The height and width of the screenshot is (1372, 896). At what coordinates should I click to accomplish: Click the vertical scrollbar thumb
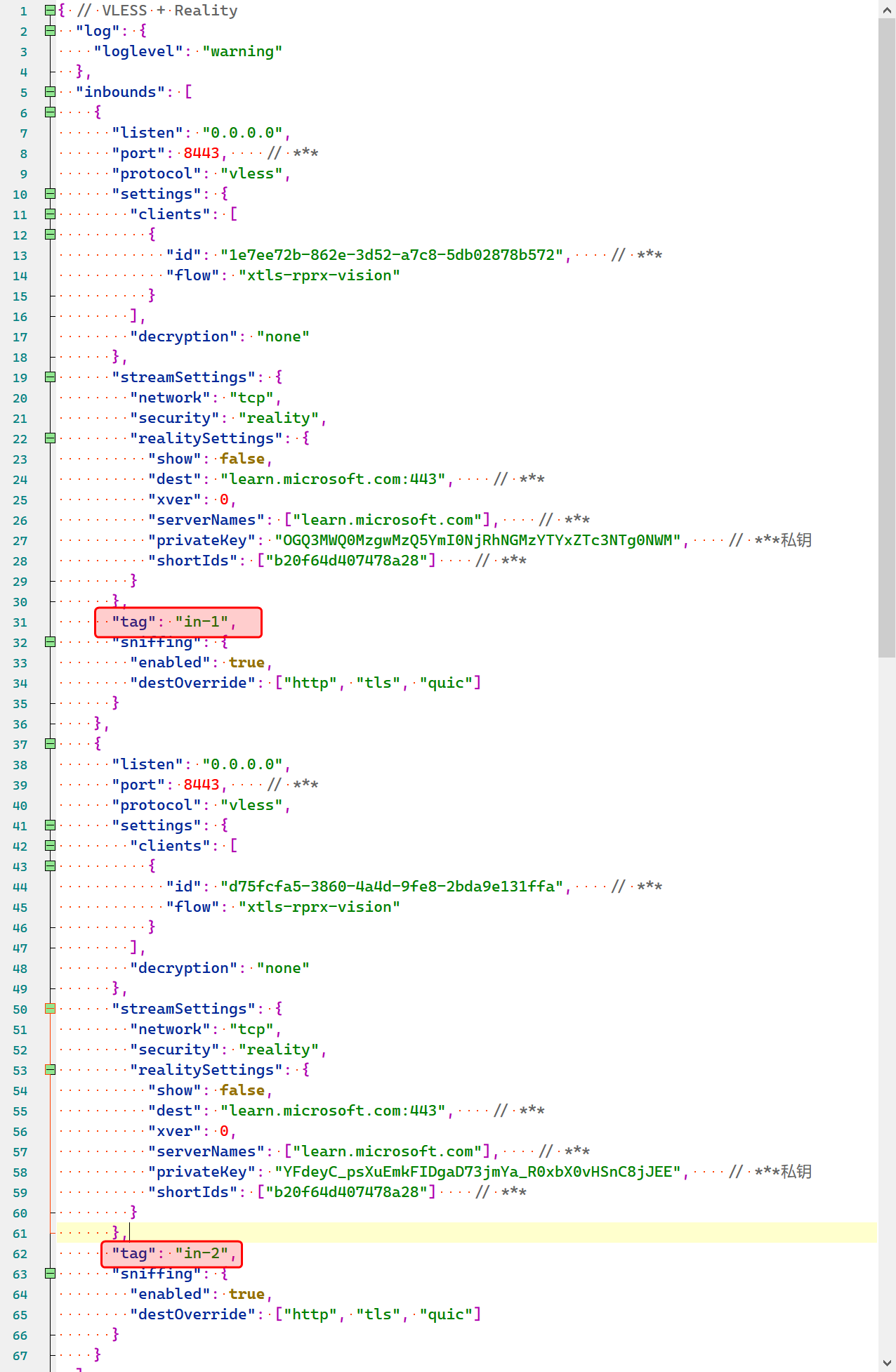[887, 337]
